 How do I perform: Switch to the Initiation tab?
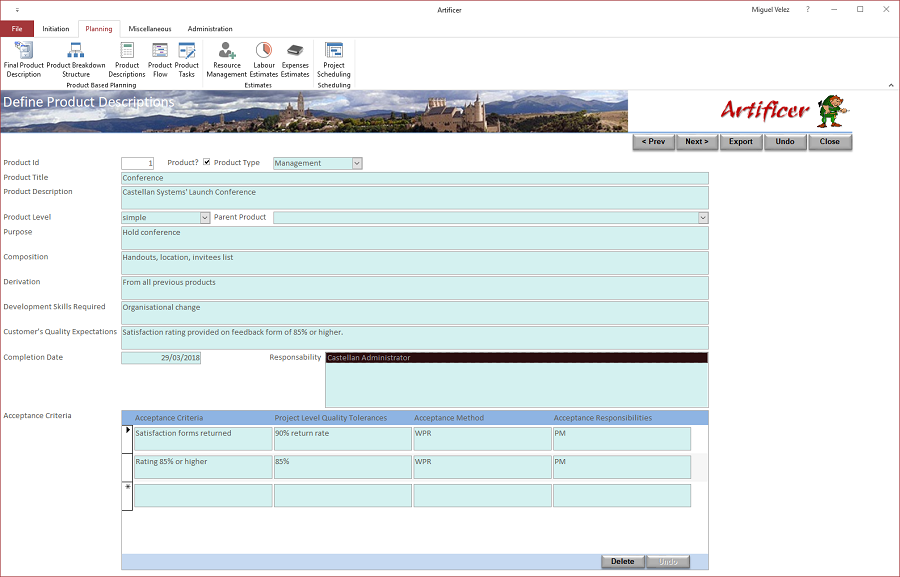point(56,29)
